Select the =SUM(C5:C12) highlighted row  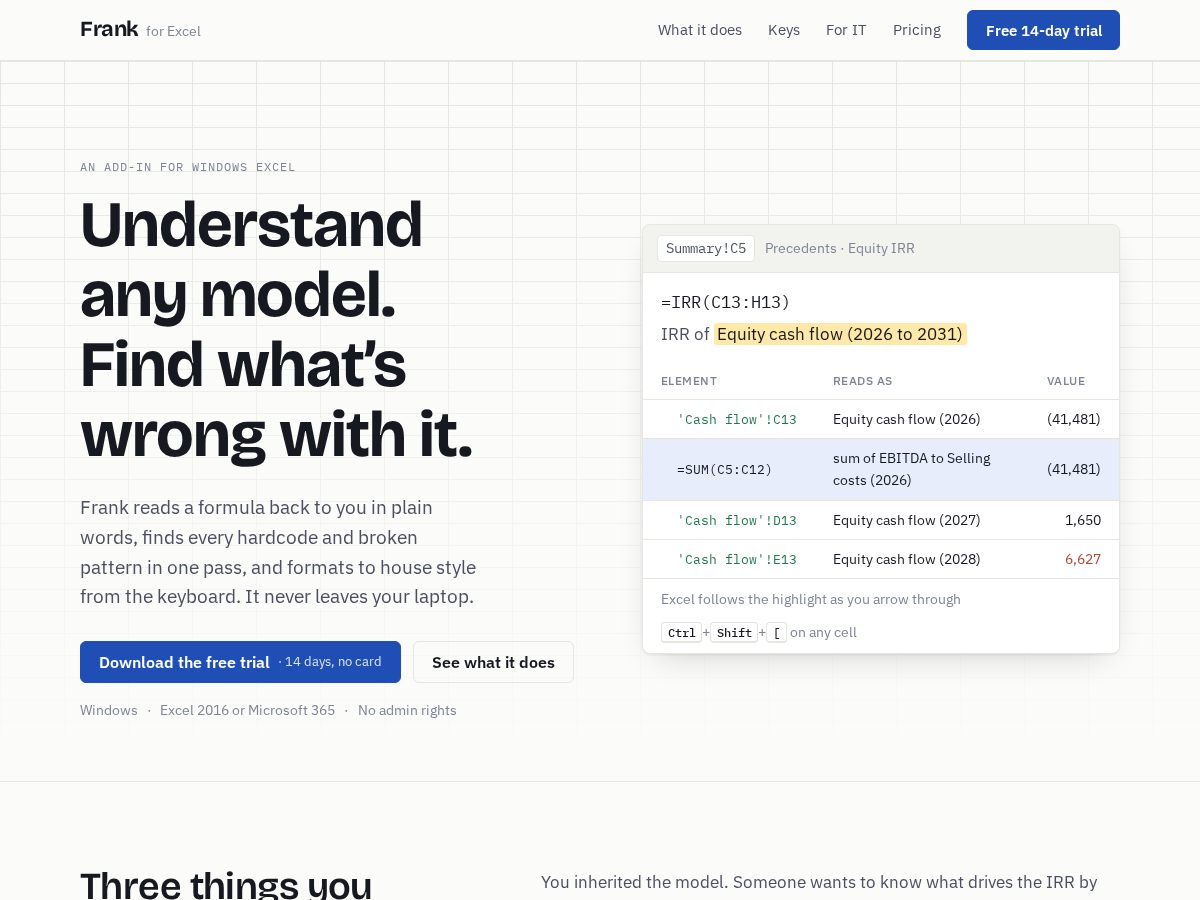tap(881, 469)
